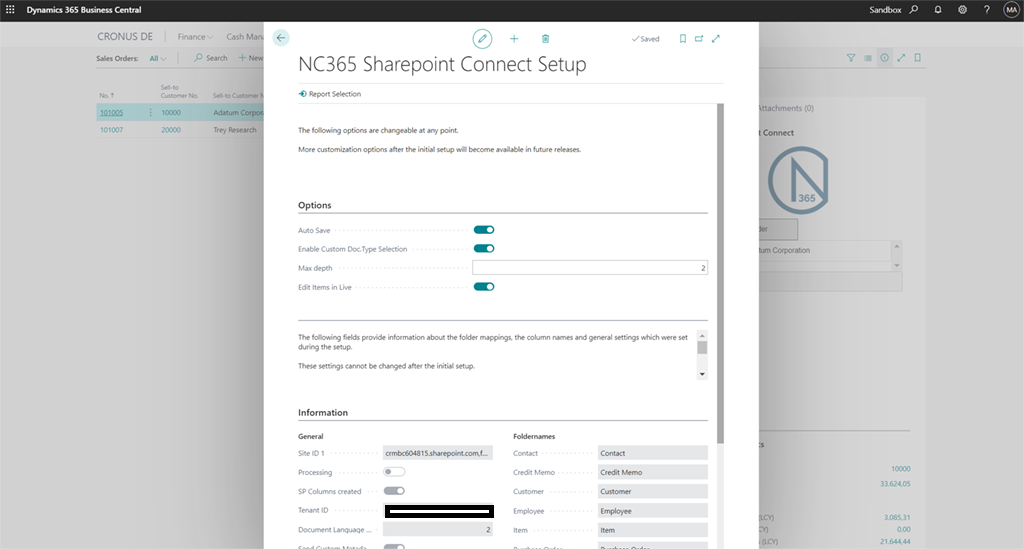Screen dimensions: 1024x549
Task: Go back with the arrow button
Action: coord(281,38)
